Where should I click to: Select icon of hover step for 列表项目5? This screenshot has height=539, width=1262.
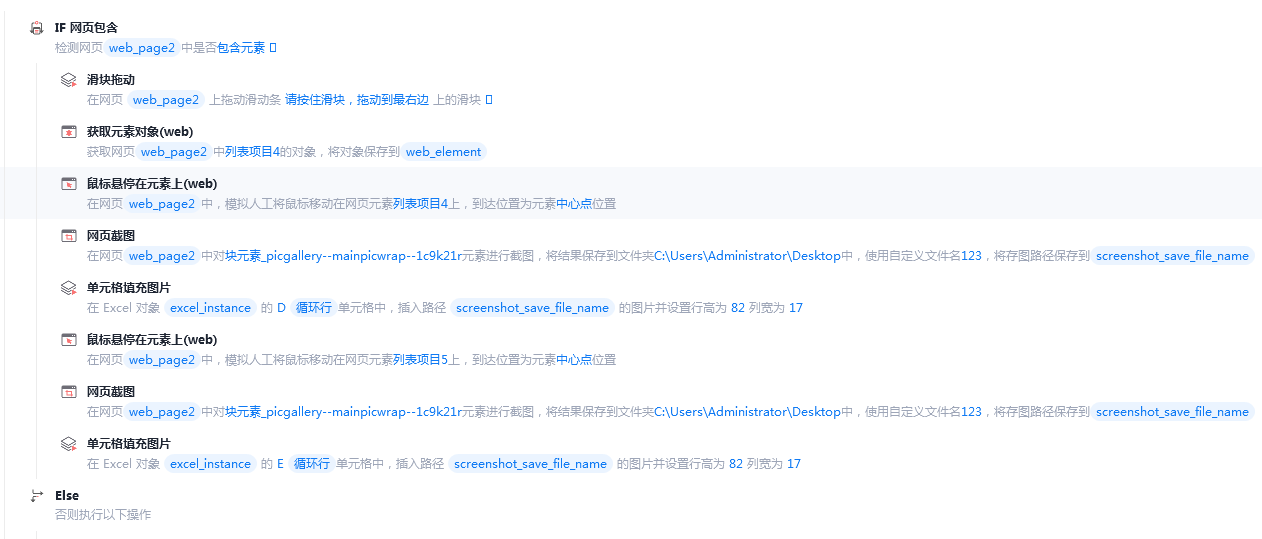pos(69,340)
